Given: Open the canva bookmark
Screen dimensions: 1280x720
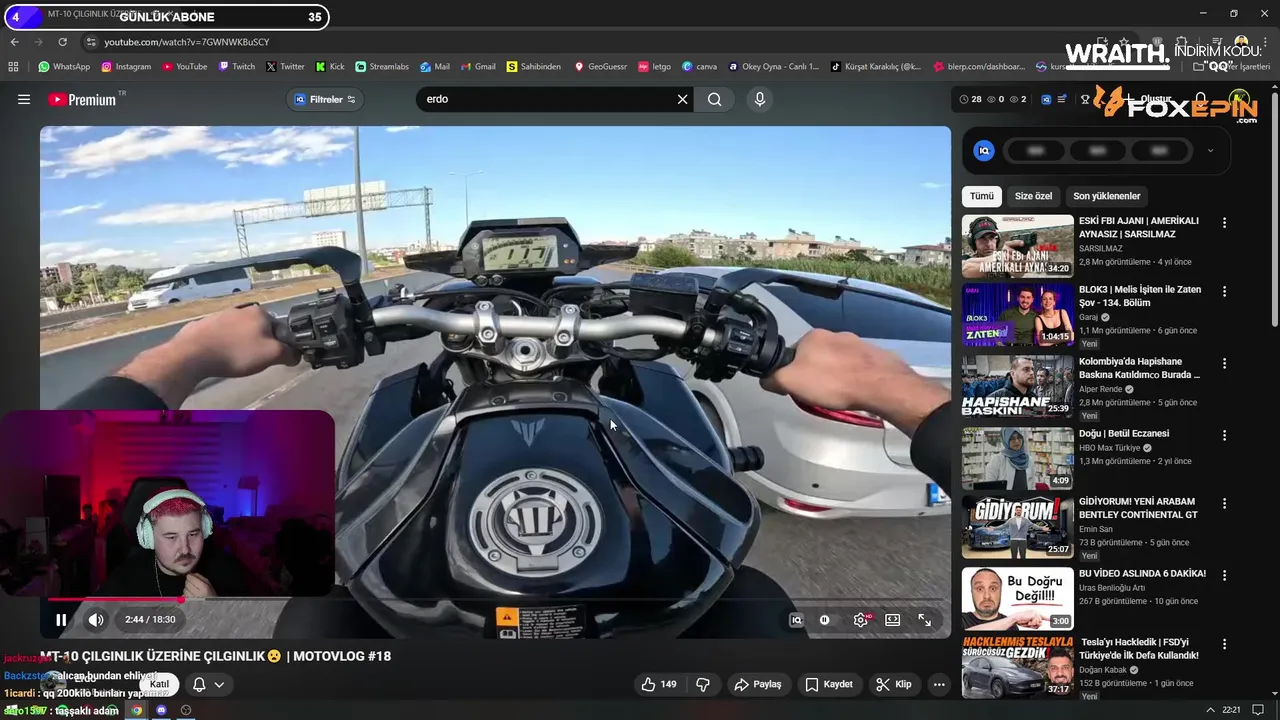Looking at the screenshot, I should [699, 67].
